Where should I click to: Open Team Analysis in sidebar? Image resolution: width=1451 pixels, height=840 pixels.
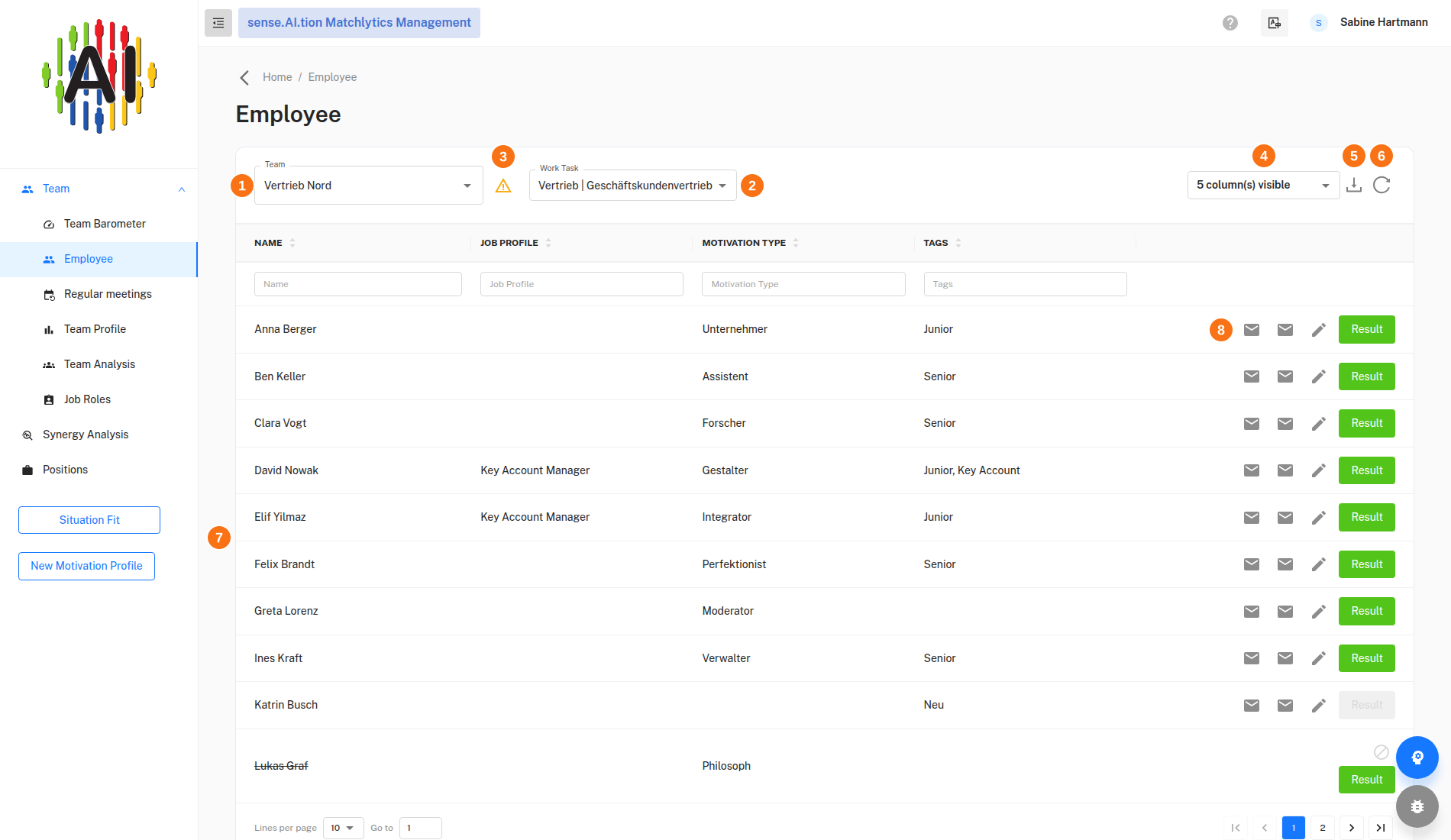pyautogui.click(x=99, y=364)
